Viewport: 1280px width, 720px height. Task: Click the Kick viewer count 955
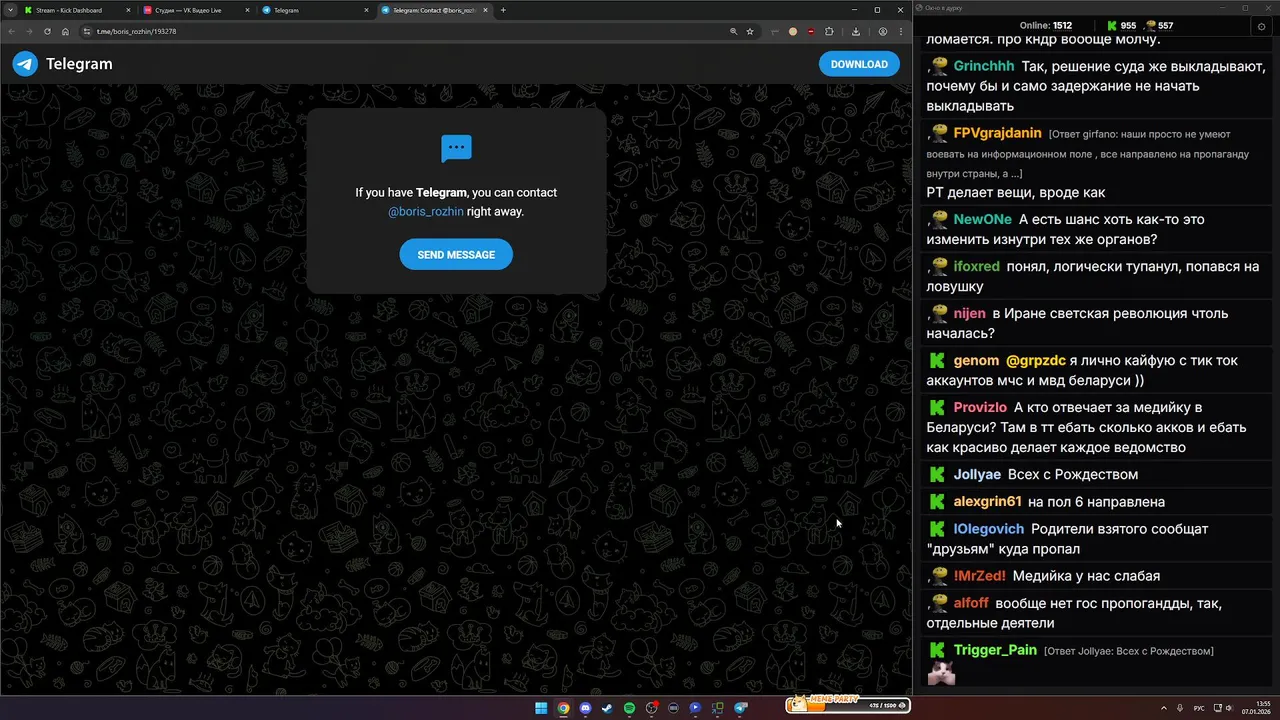[x=1120, y=26]
